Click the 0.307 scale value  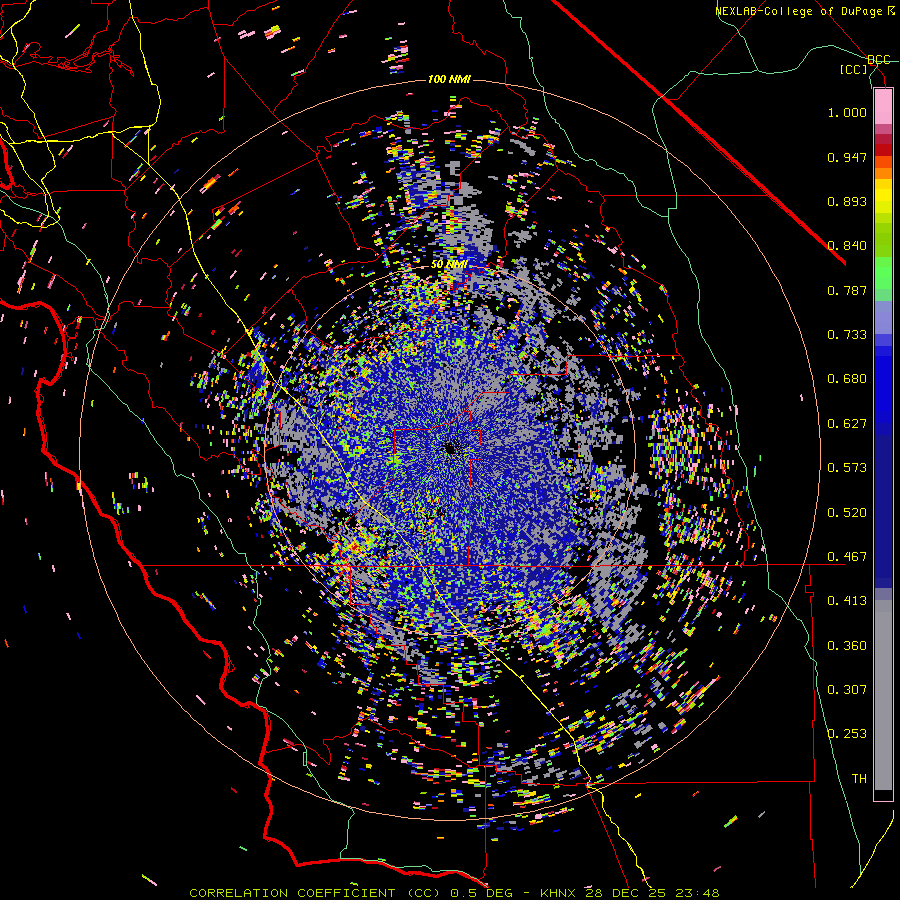(847, 690)
